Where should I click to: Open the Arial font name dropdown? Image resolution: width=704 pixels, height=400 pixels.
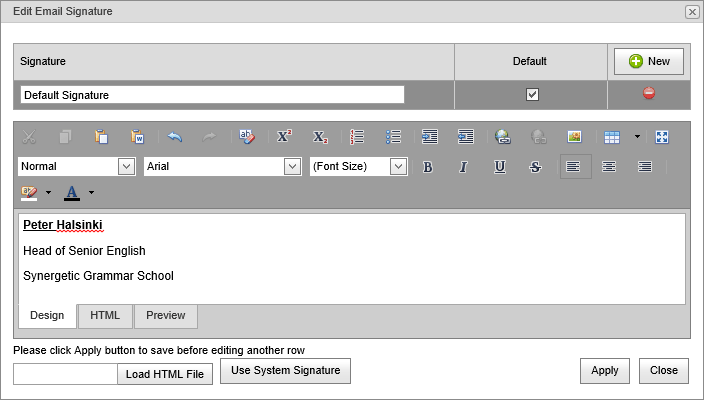point(293,167)
